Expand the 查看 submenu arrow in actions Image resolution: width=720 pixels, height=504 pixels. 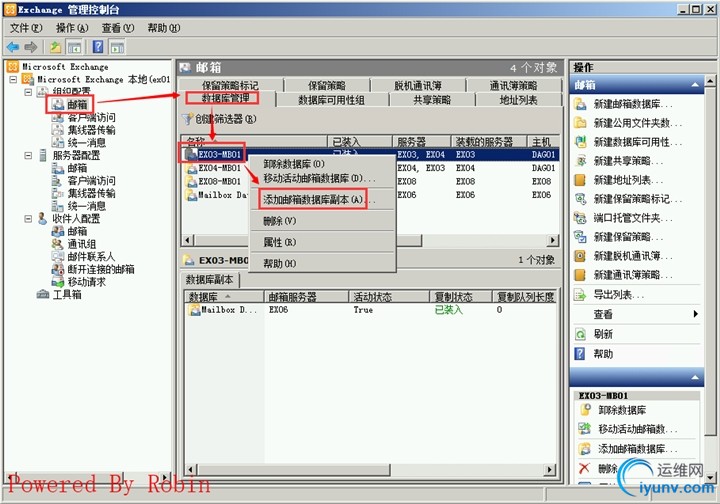tap(696, 314)
